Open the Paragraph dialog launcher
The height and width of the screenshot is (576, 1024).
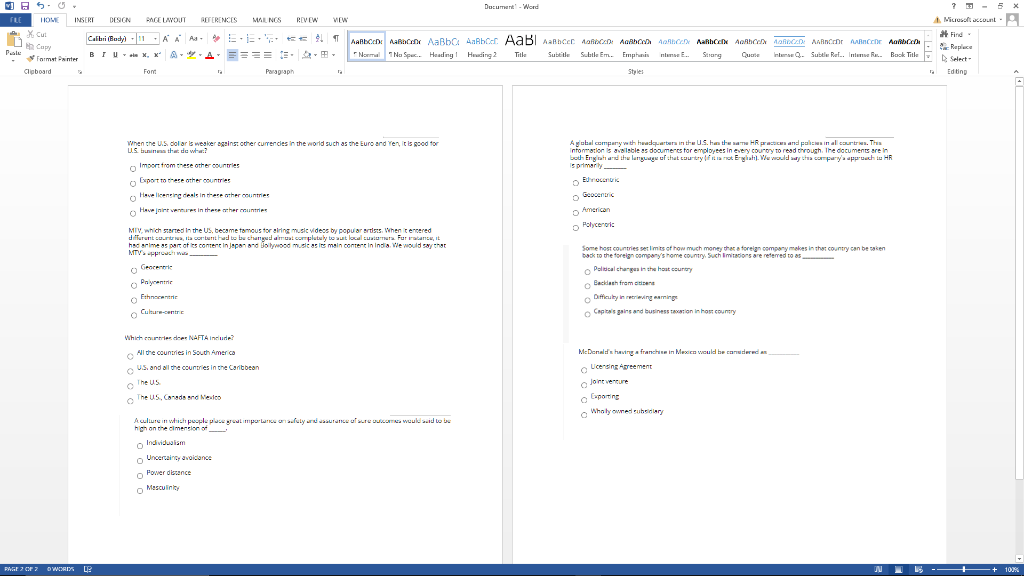click(340, 72)
